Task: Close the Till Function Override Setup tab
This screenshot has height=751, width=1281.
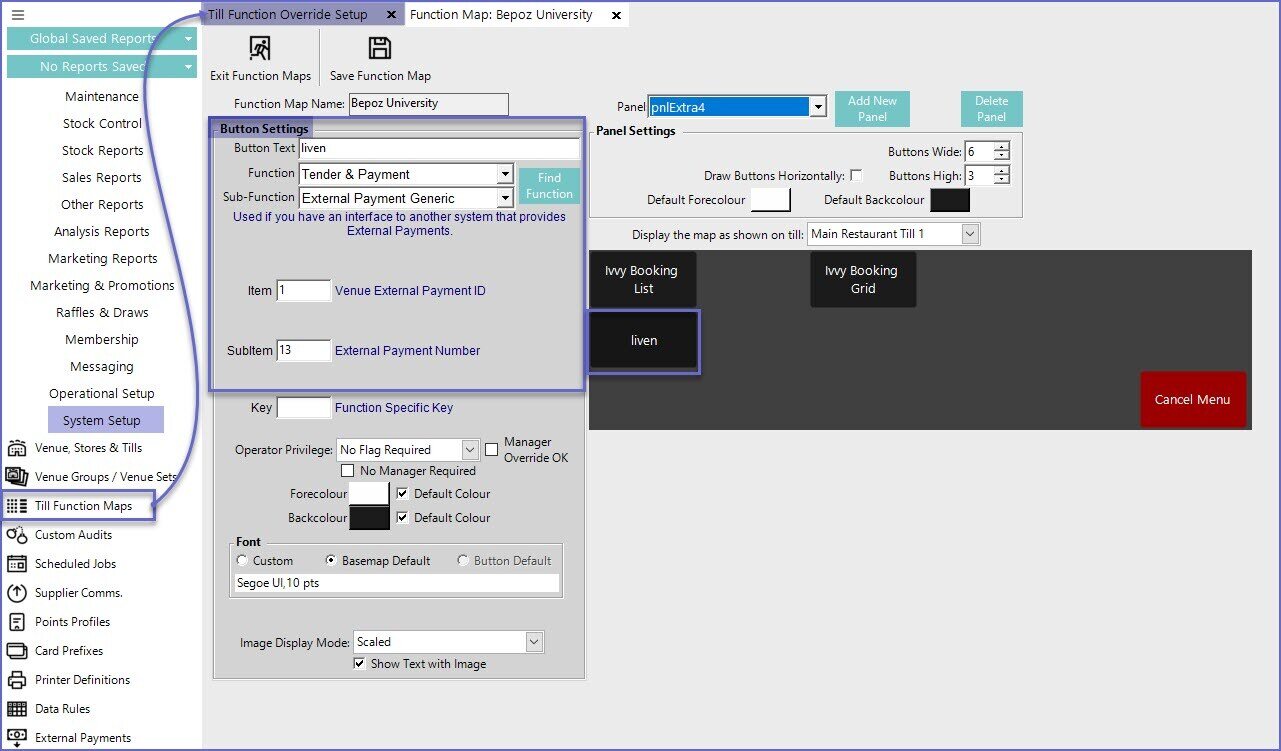Action: pos(390,15)
